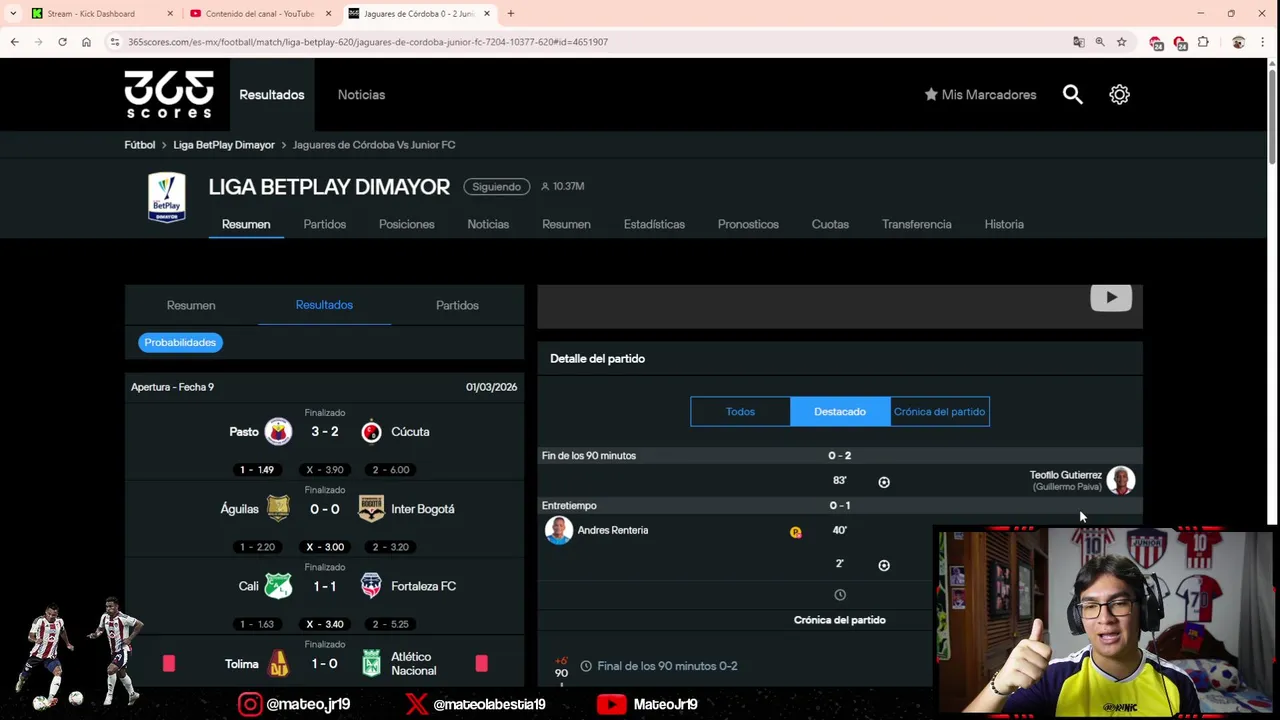Screen dimensions: 1280x720
Task: Open the translate page icon in address bar
Action: 1078,42
